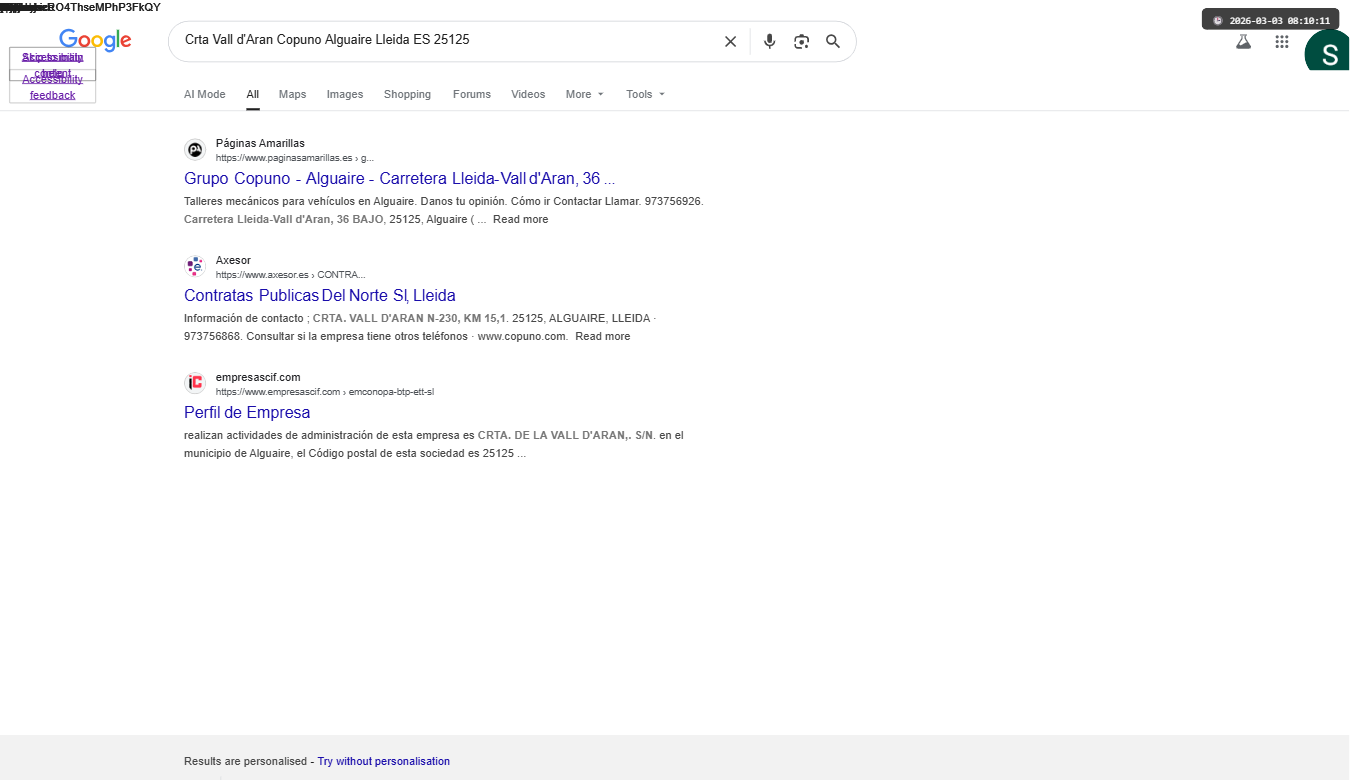Open Perfil de Empresa result
The width and height of the screenshot is (1367, 780).
pos(247,412)
